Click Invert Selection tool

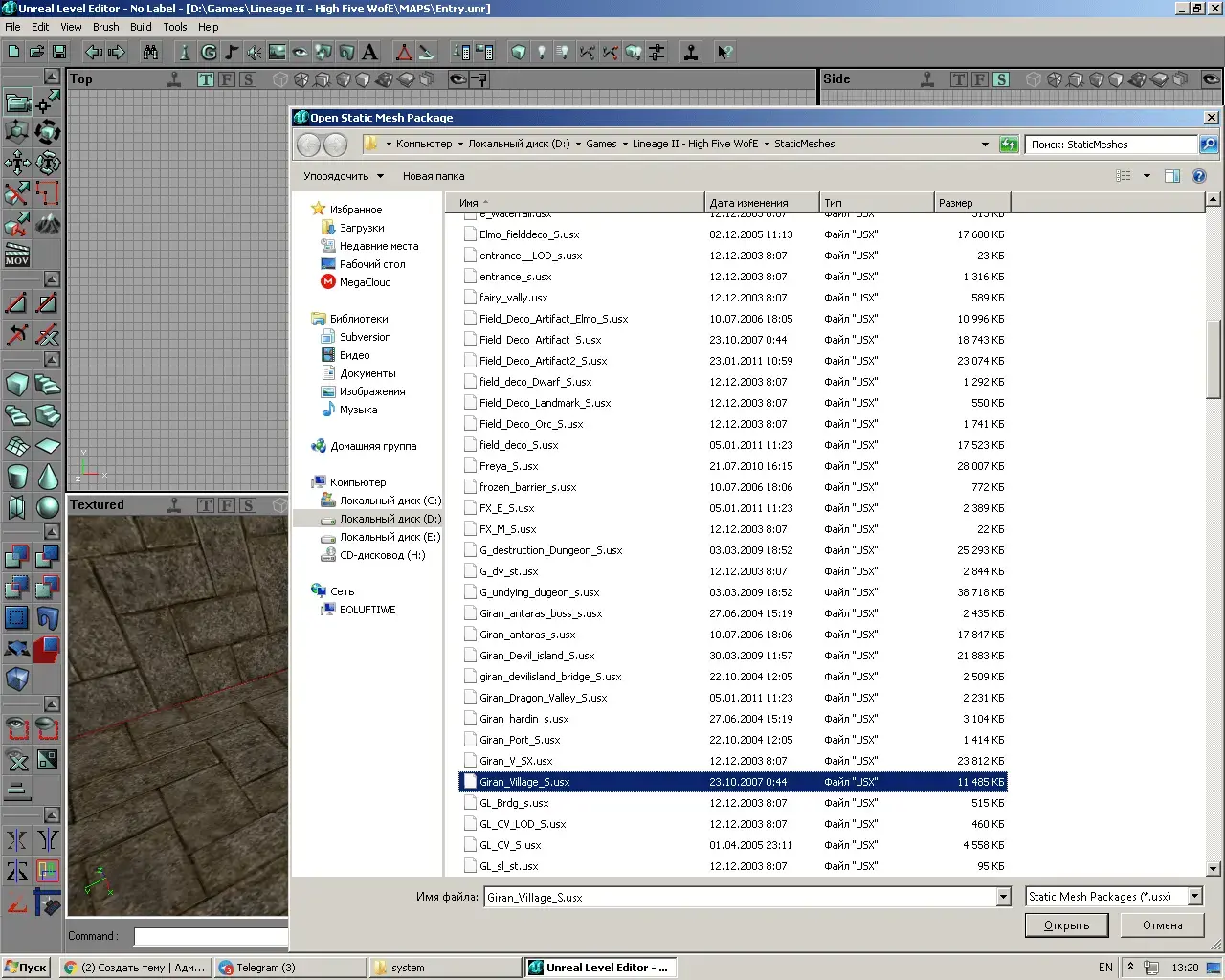click(x=48, y=760)
